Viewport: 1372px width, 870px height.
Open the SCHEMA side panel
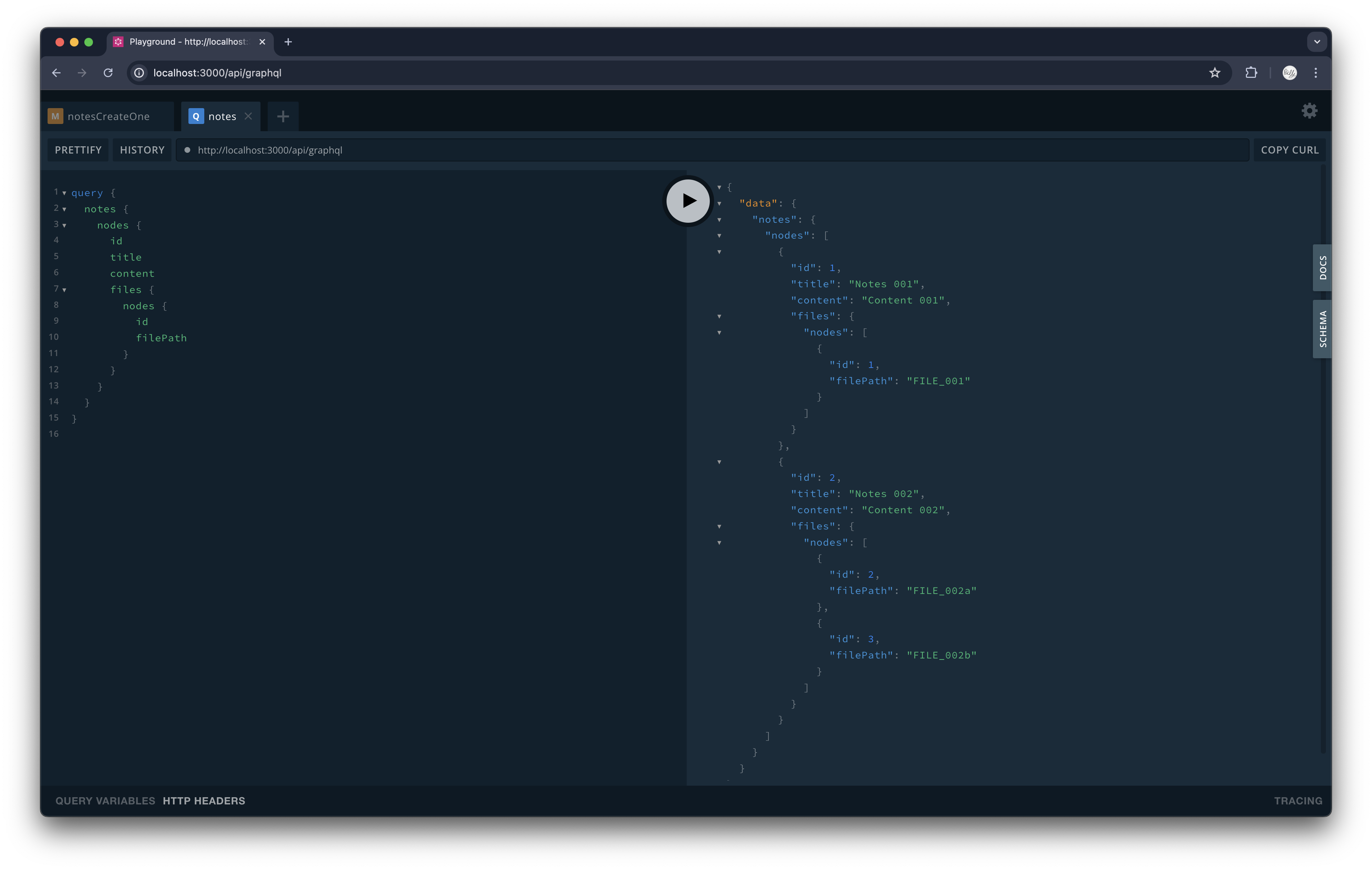(x=1322, y=328)
